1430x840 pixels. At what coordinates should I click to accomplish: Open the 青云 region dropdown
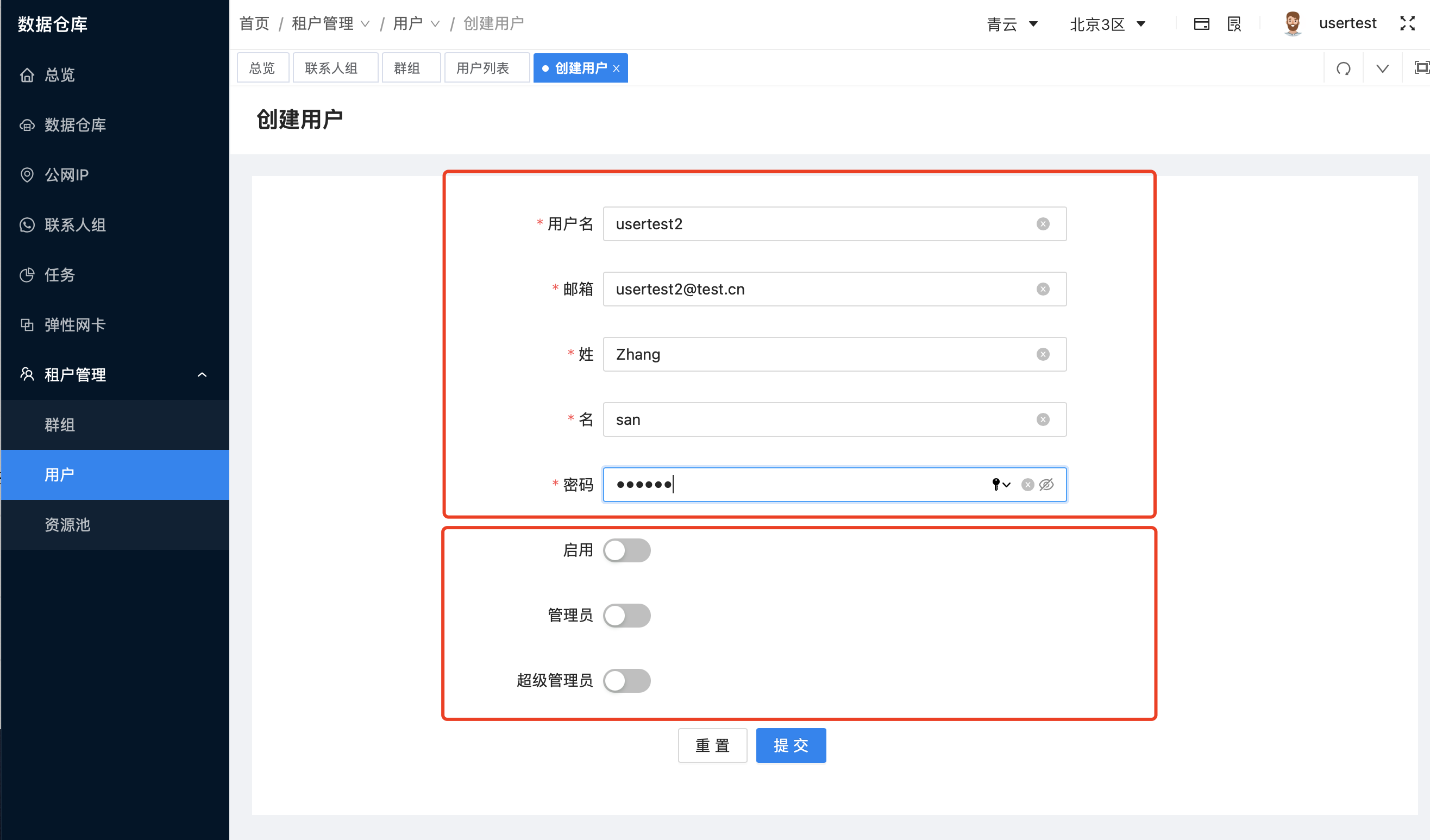tap(1013, 24)
